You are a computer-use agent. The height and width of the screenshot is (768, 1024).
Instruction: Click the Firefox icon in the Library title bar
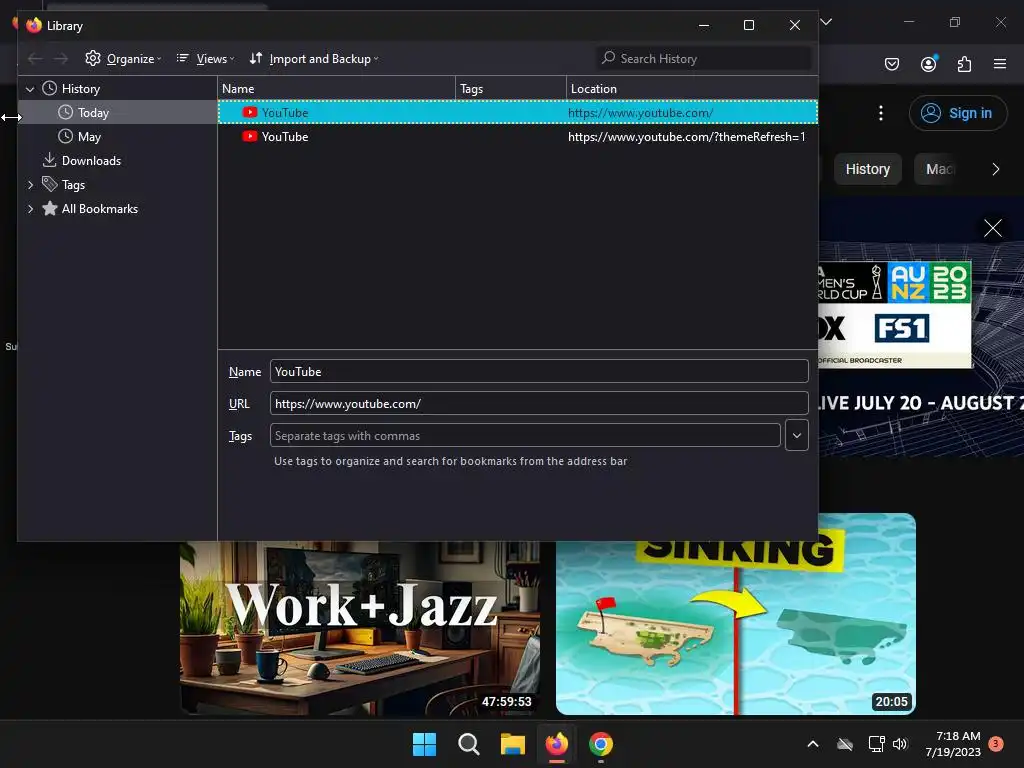(33, 25)
